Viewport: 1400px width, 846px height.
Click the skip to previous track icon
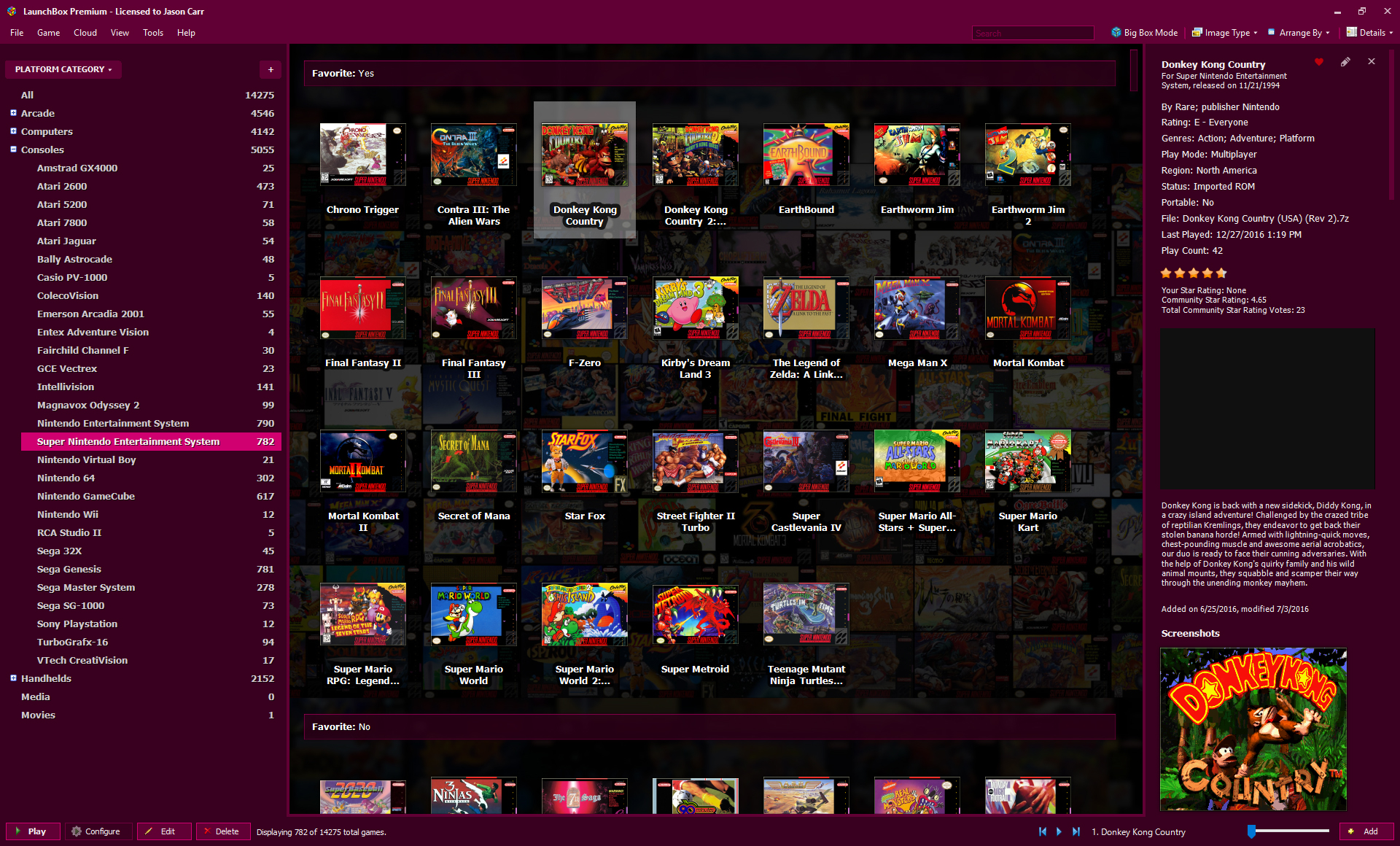(1043, 831)
